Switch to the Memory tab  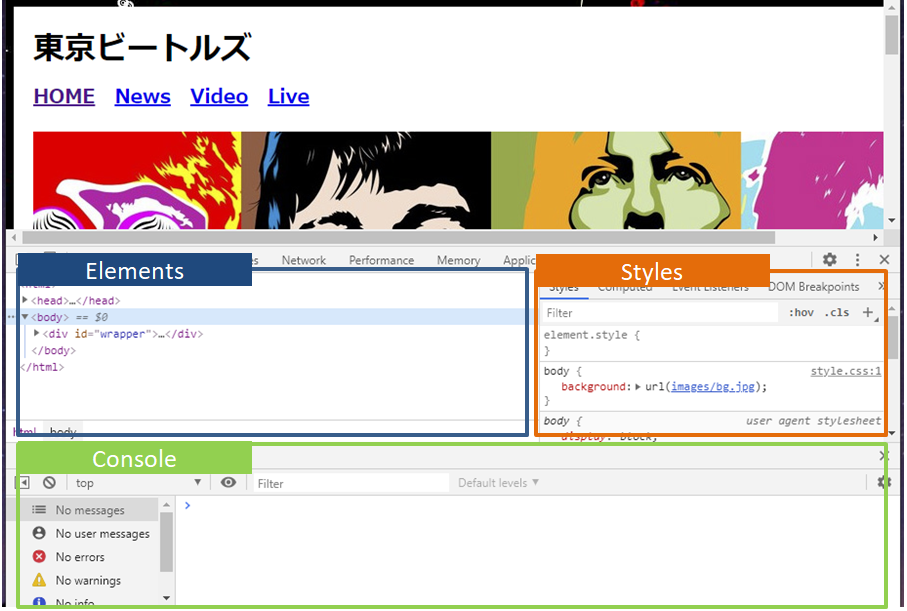pyautogui.click(x=458, y=260)
